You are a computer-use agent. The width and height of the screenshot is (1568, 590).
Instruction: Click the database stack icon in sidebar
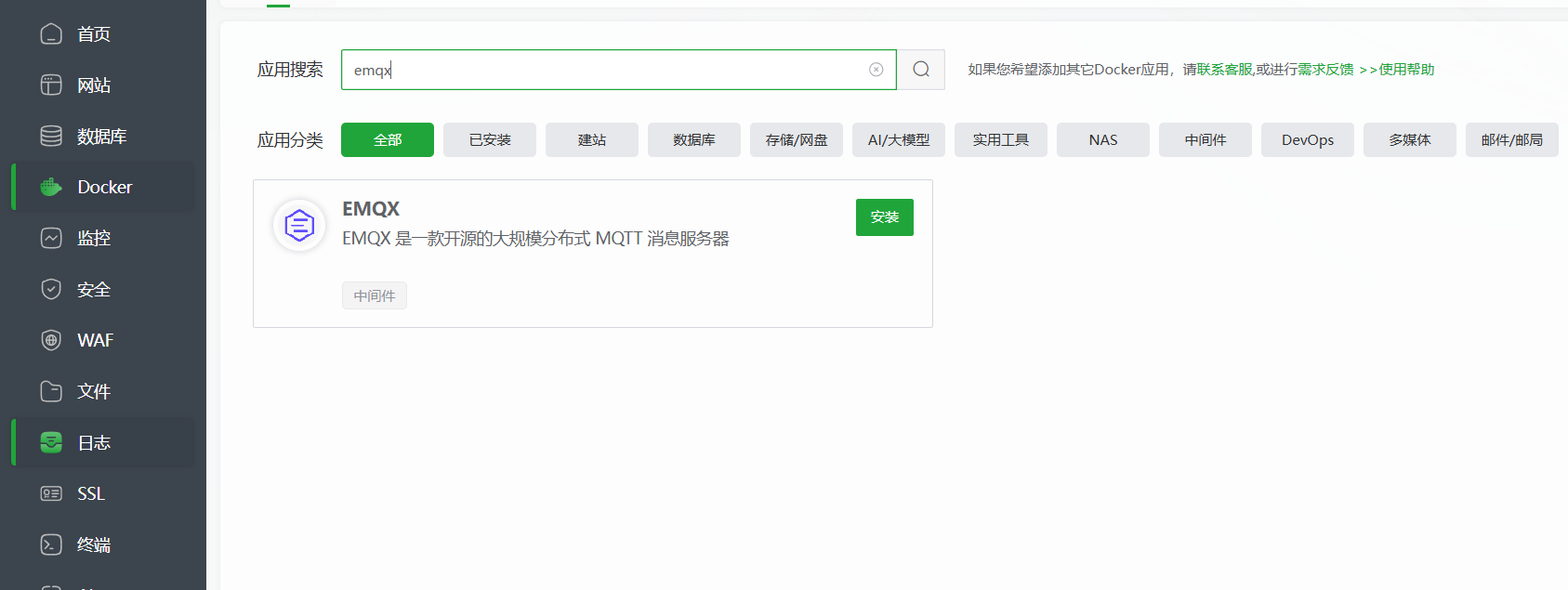[51, 137]
